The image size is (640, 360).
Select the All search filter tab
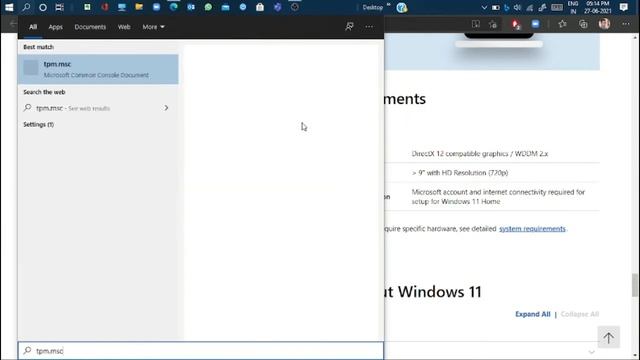click(33, 27)
